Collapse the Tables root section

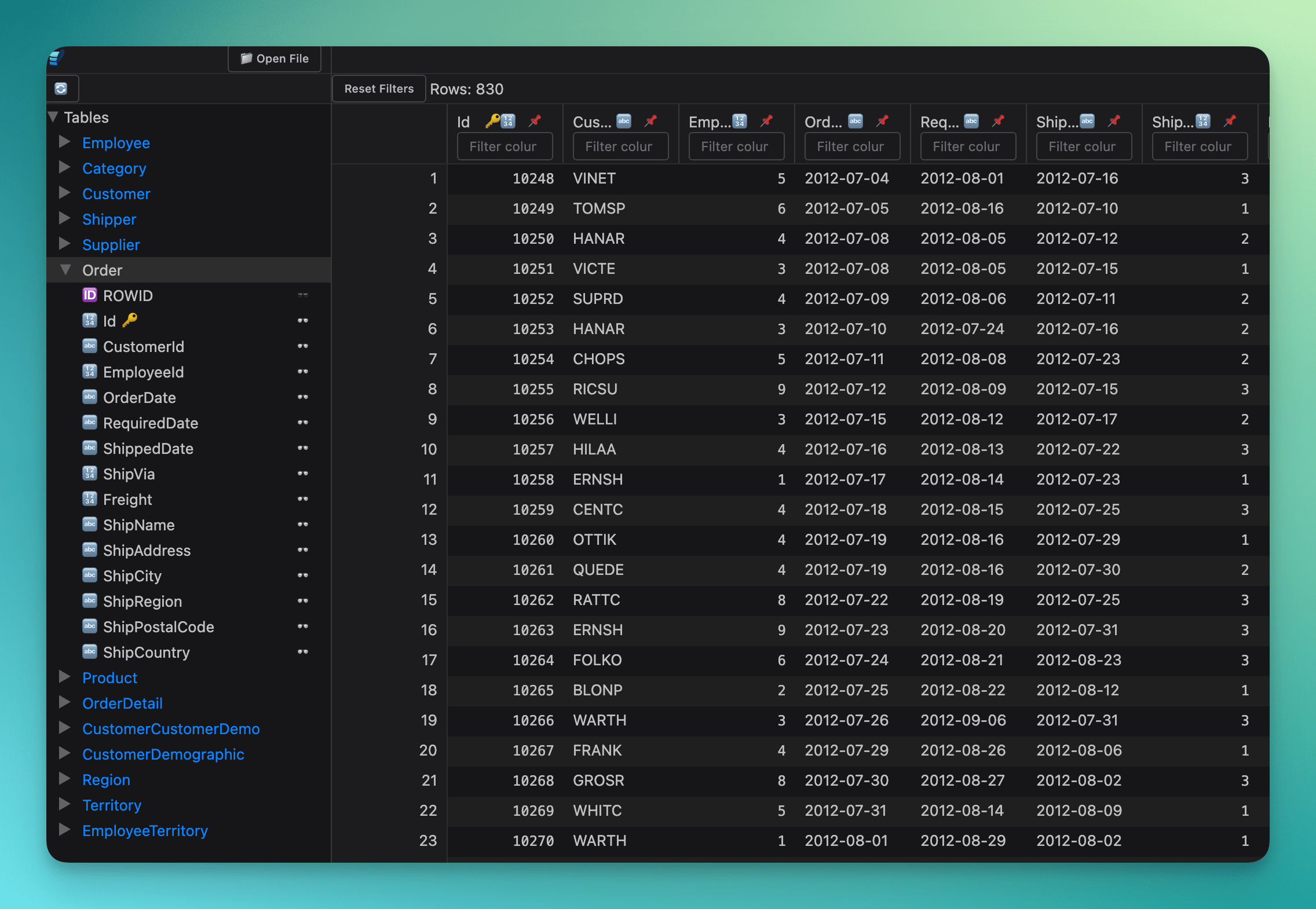coord(53,117)
